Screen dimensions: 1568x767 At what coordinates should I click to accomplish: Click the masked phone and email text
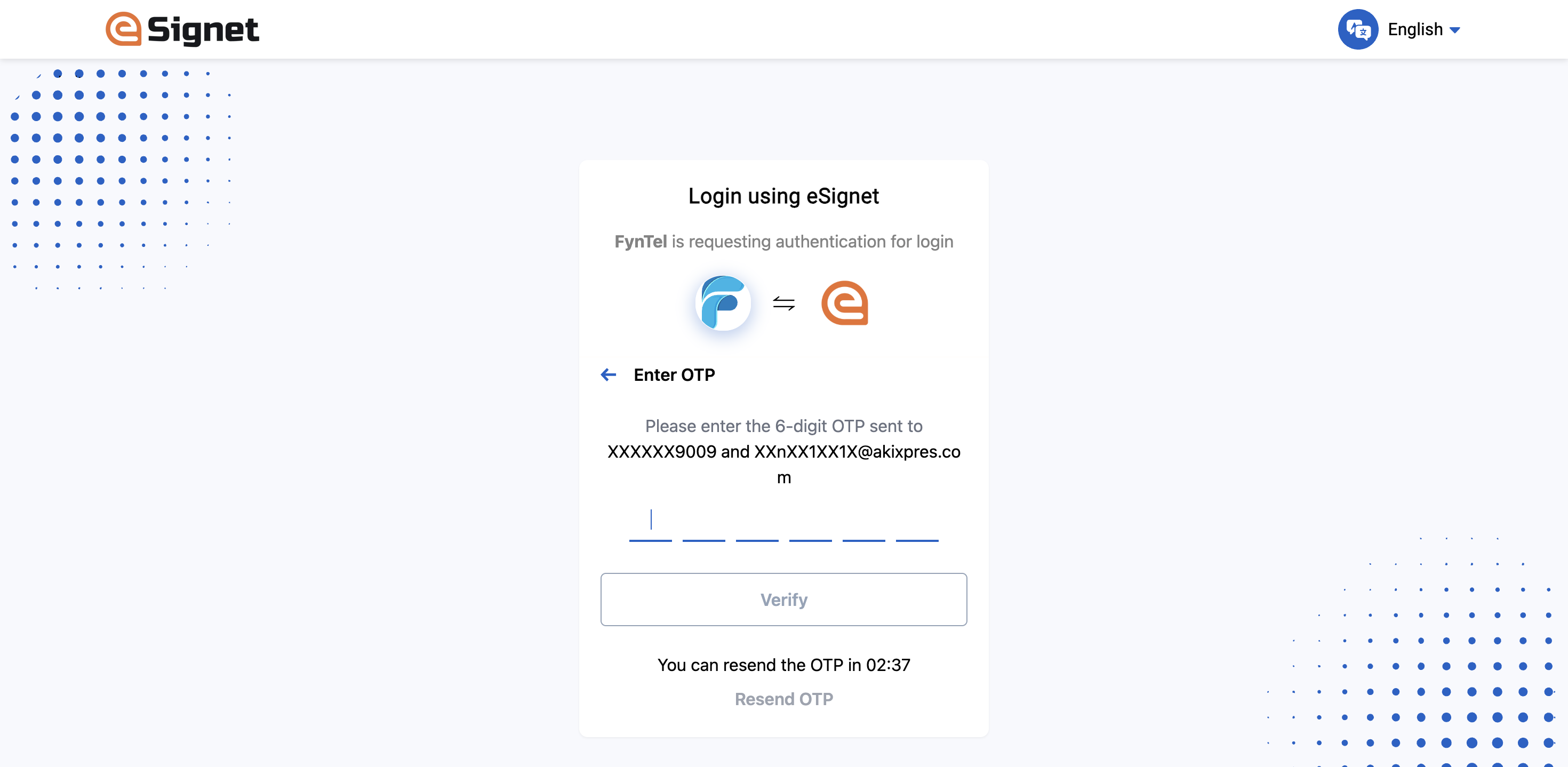click(783, 464)
